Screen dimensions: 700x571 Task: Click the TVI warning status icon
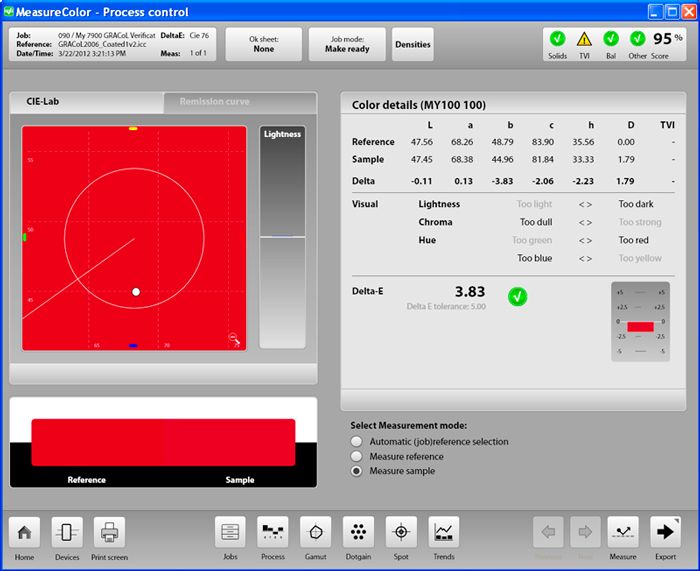point(584,39)
